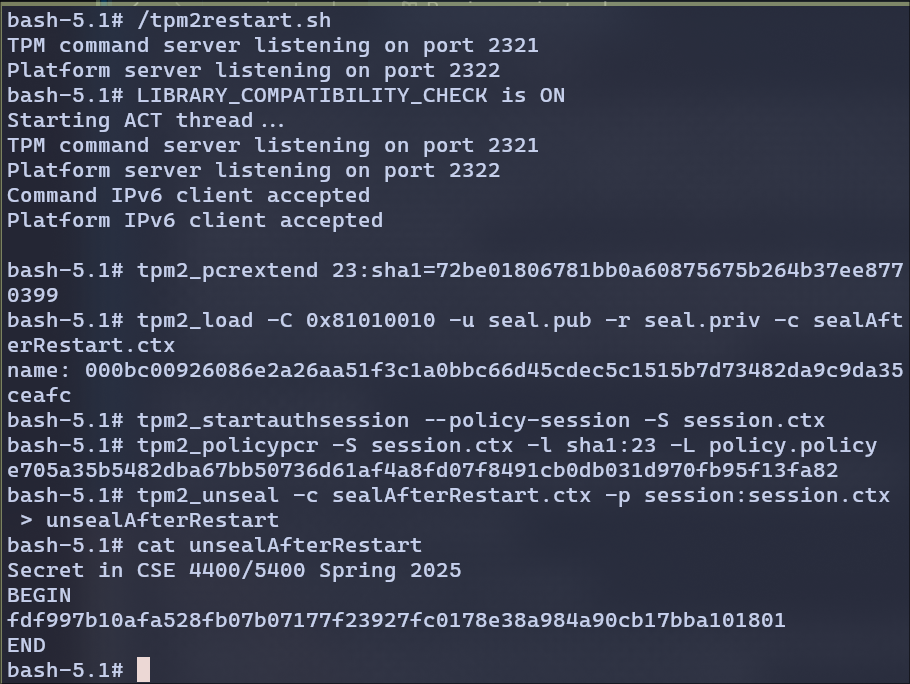
Task: Click the terminal cursor block at the last prompt
Action: (x=143, y=669)
